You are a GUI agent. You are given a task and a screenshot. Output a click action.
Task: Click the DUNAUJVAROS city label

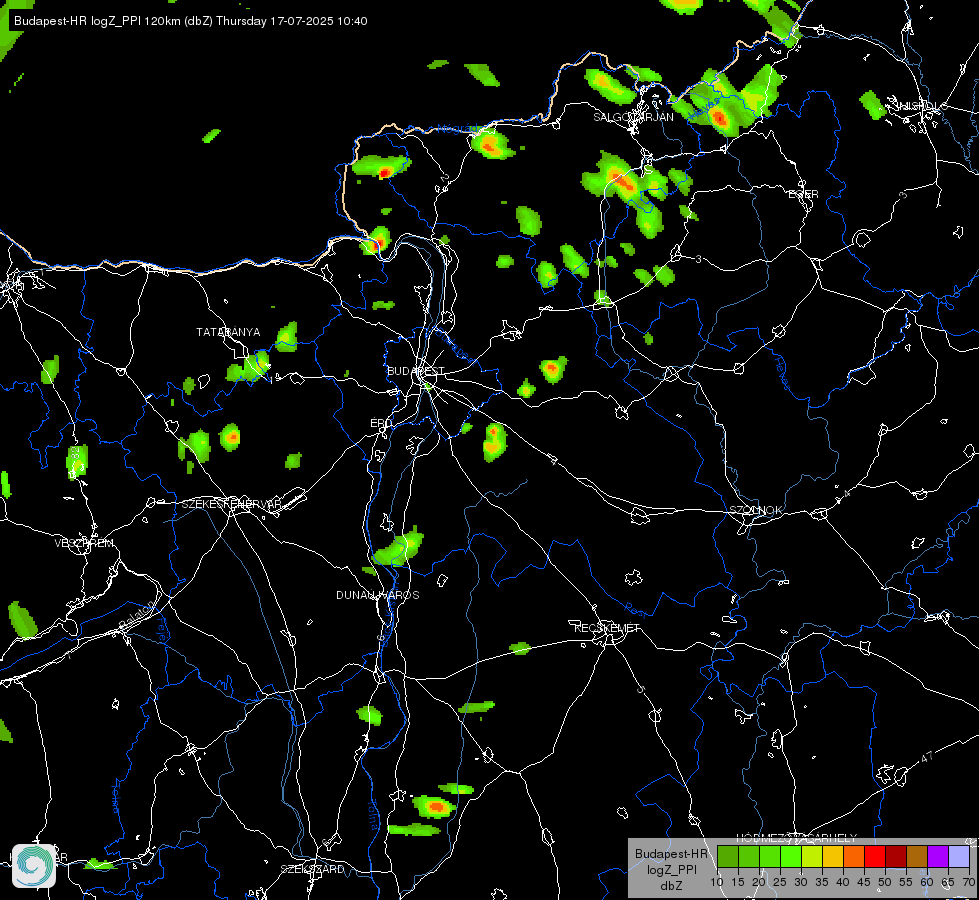tap(378, 595)
